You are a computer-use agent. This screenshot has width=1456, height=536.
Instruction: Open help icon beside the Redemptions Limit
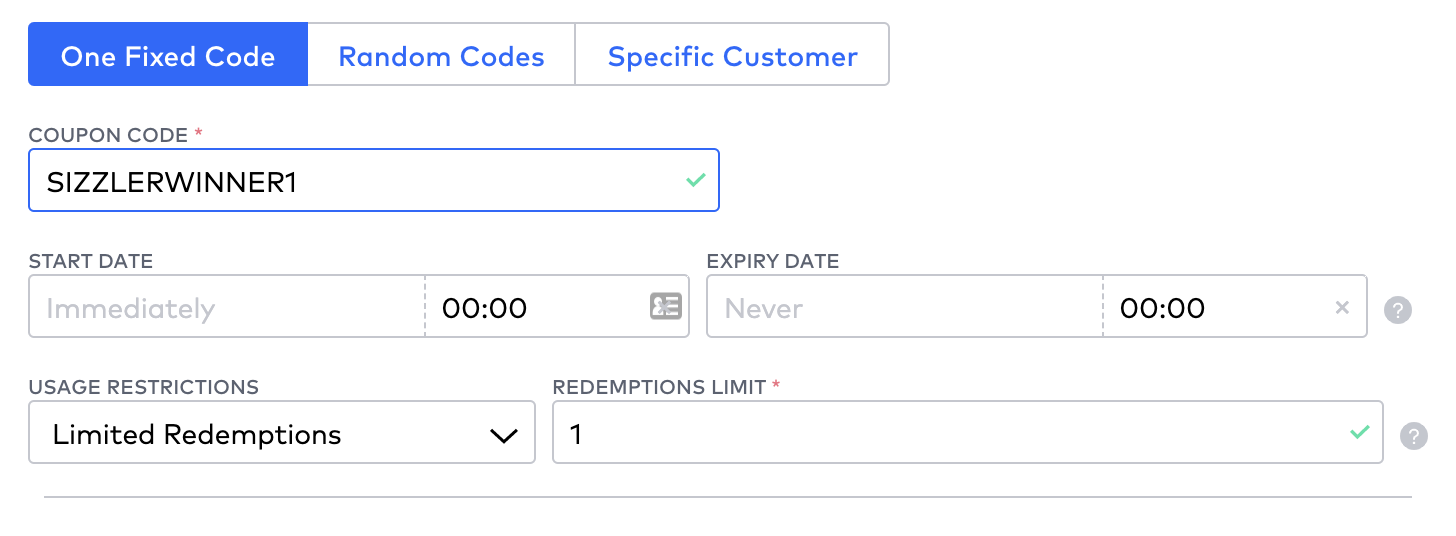pos(1413,436)
